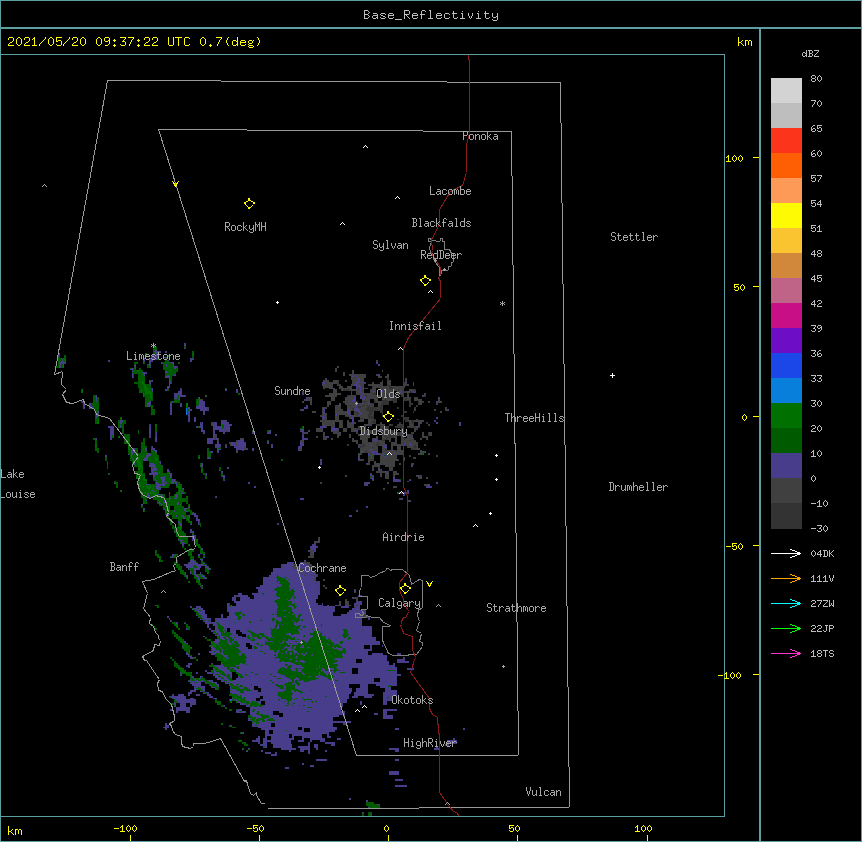862x842 pixels.
Task: Click the dBZ legend heading
Action: [810, 53]
